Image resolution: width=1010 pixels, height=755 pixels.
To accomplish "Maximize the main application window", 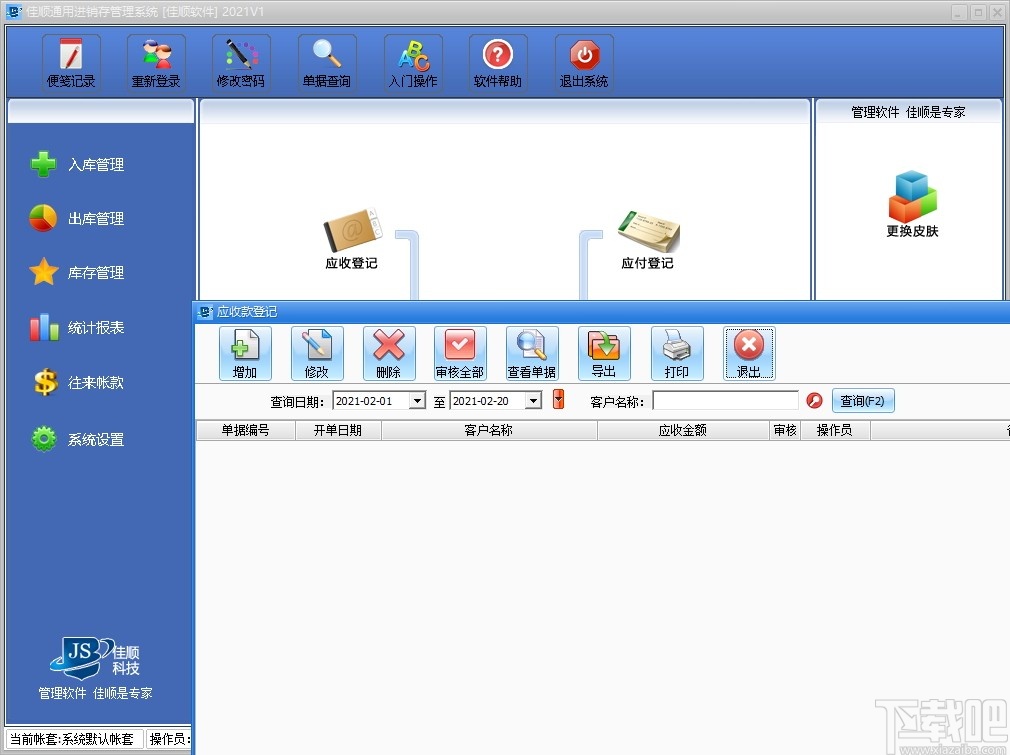I will coord(978,12).
